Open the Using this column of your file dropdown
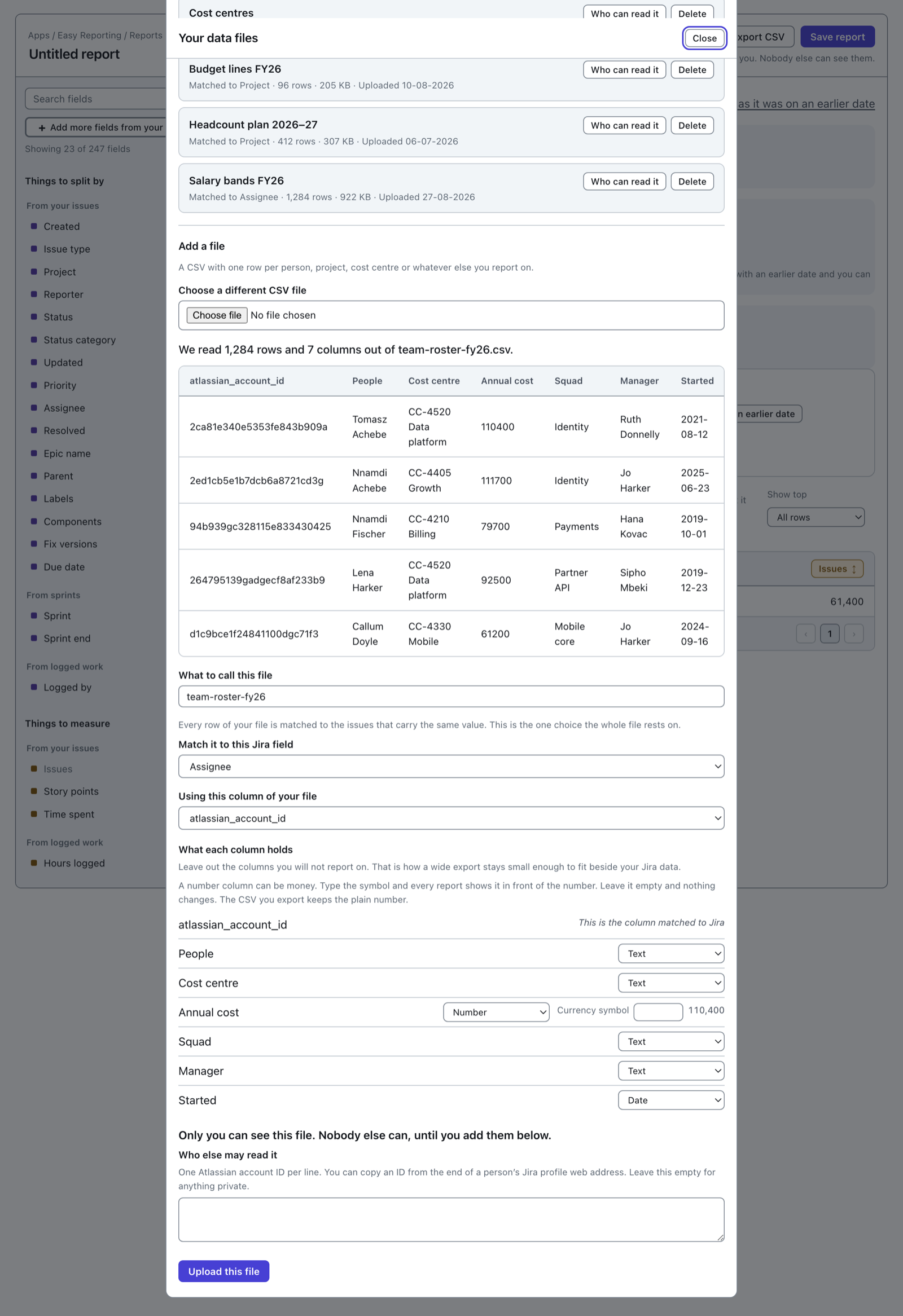 tap(451, 818)
